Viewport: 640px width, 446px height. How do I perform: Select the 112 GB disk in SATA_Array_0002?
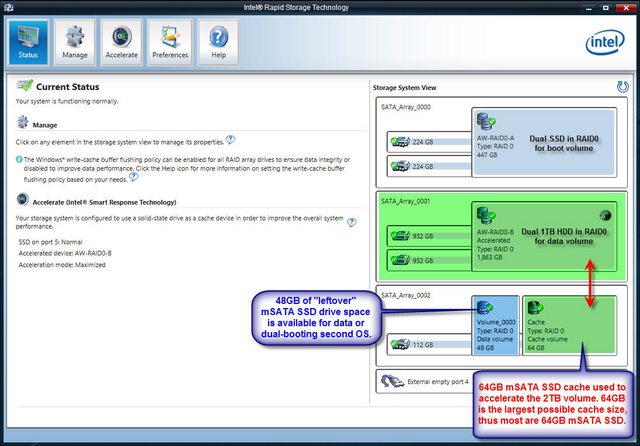pyautogui.click(x=429, y=345)
